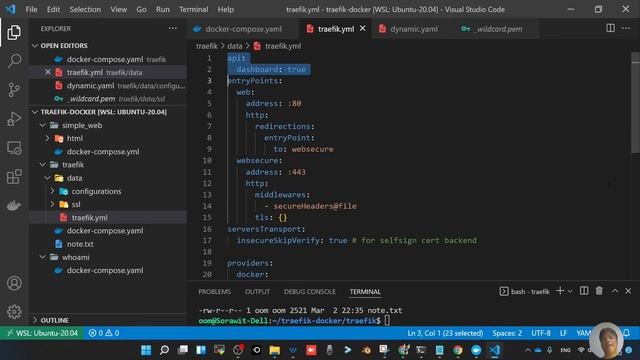The width and height of the screenshot is (640, 360).
Task: Open the Help menu
Action: [226, 9]
